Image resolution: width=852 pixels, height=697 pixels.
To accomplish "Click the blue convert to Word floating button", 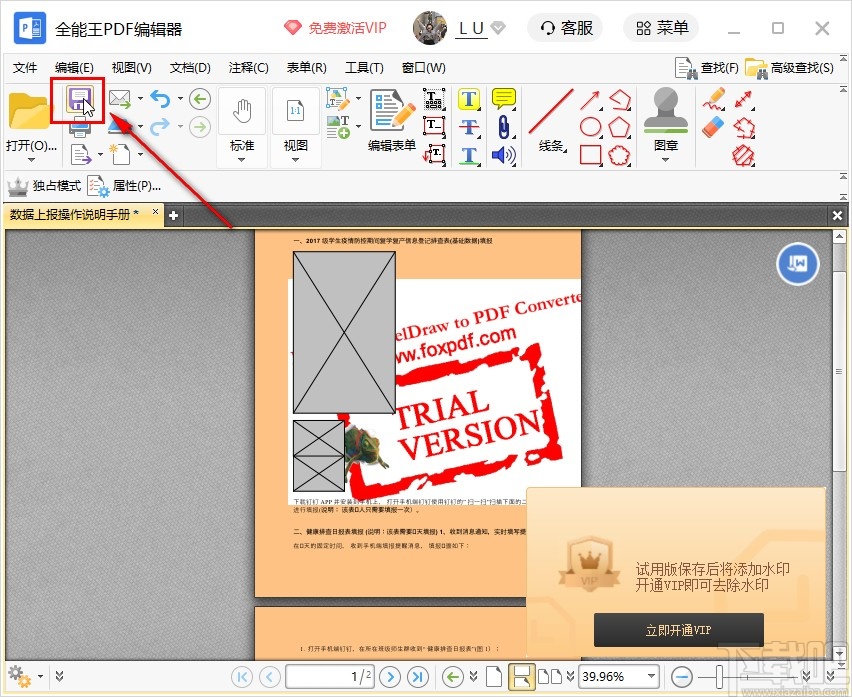I will coord(798,264).
